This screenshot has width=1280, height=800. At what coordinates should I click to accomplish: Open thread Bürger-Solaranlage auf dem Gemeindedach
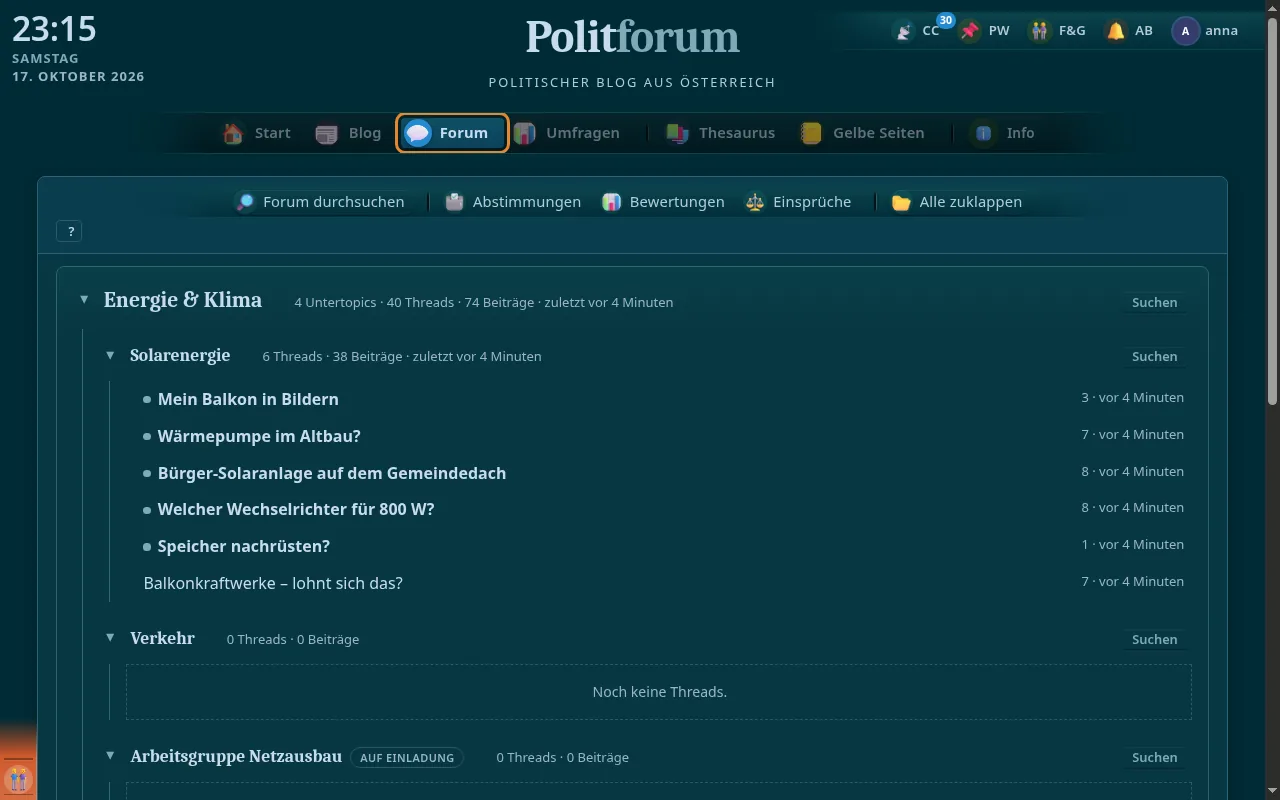pos(332,473)
